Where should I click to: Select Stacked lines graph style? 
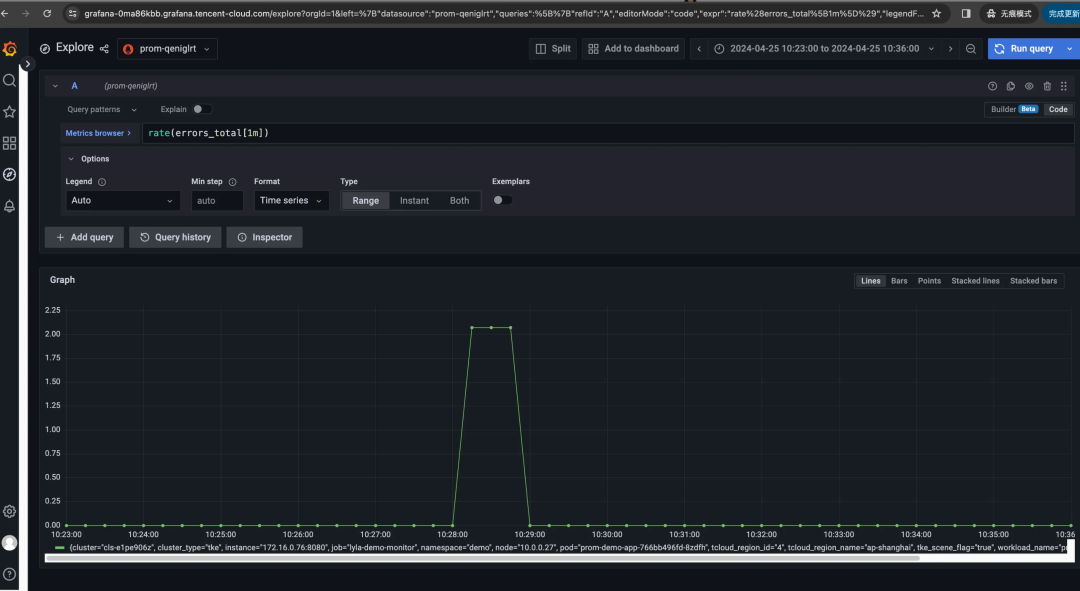[x=975, y=281]
